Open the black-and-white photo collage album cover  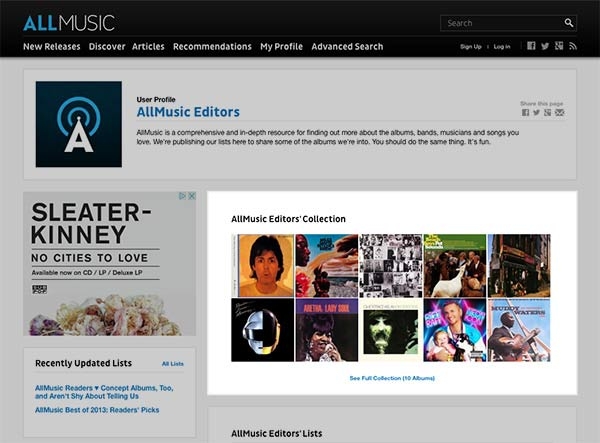(391, 265)
